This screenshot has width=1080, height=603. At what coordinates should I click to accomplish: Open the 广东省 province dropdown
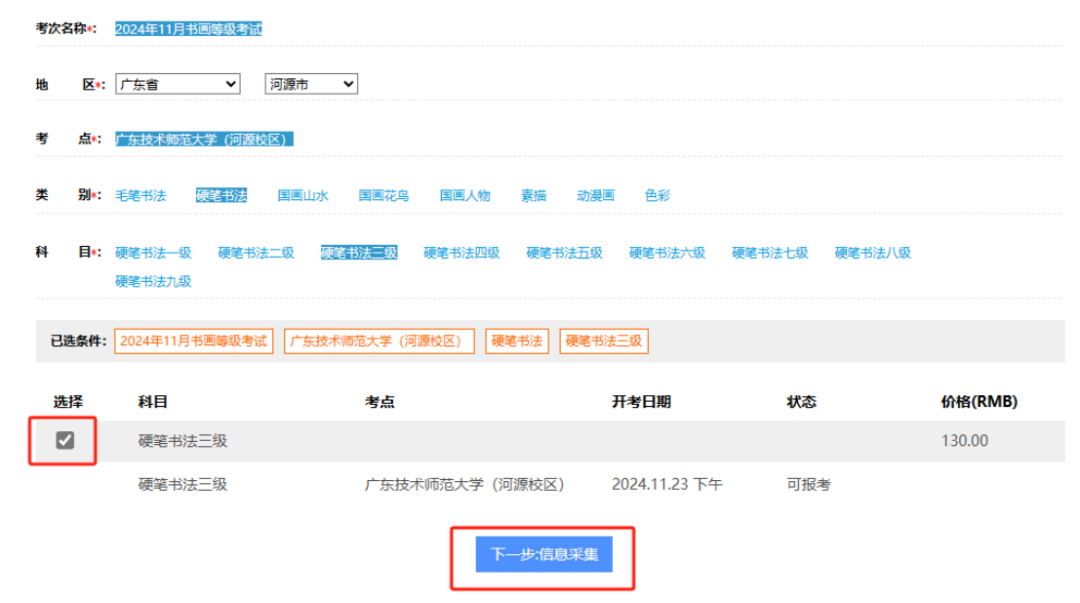point(177,85)
